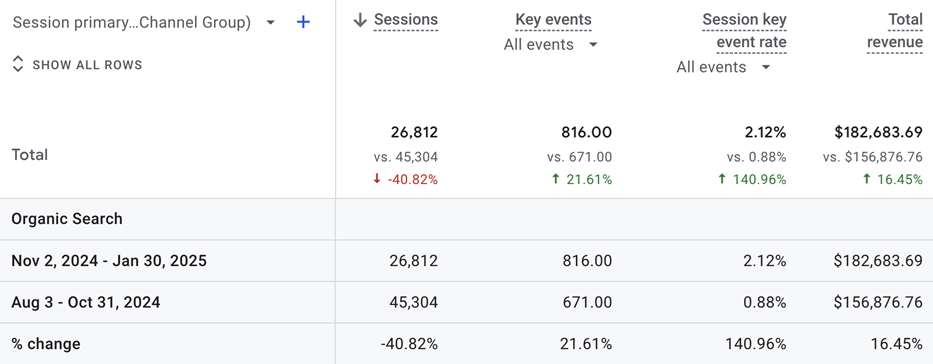Open Key events All events dropdown
This screenshot has width=933, height=364.
coord(593,45)
